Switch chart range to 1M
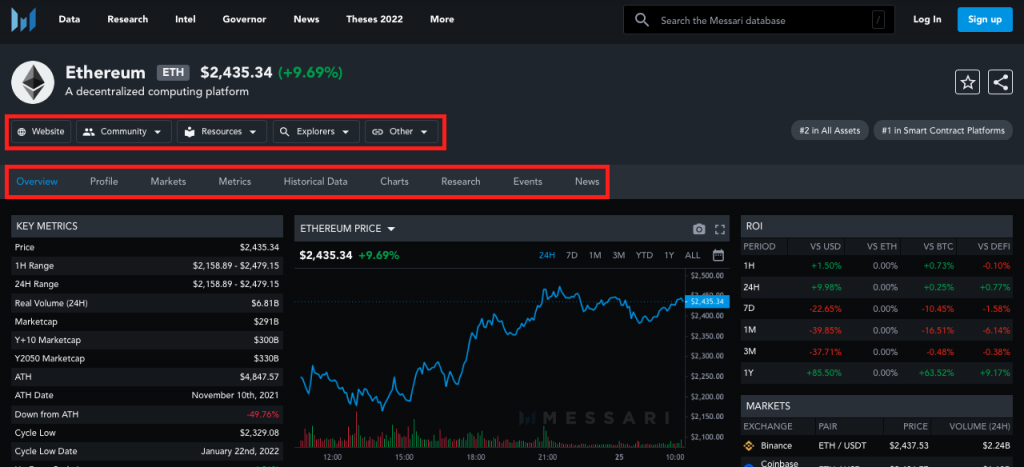The image size is (1024, 467). [595, 255]
